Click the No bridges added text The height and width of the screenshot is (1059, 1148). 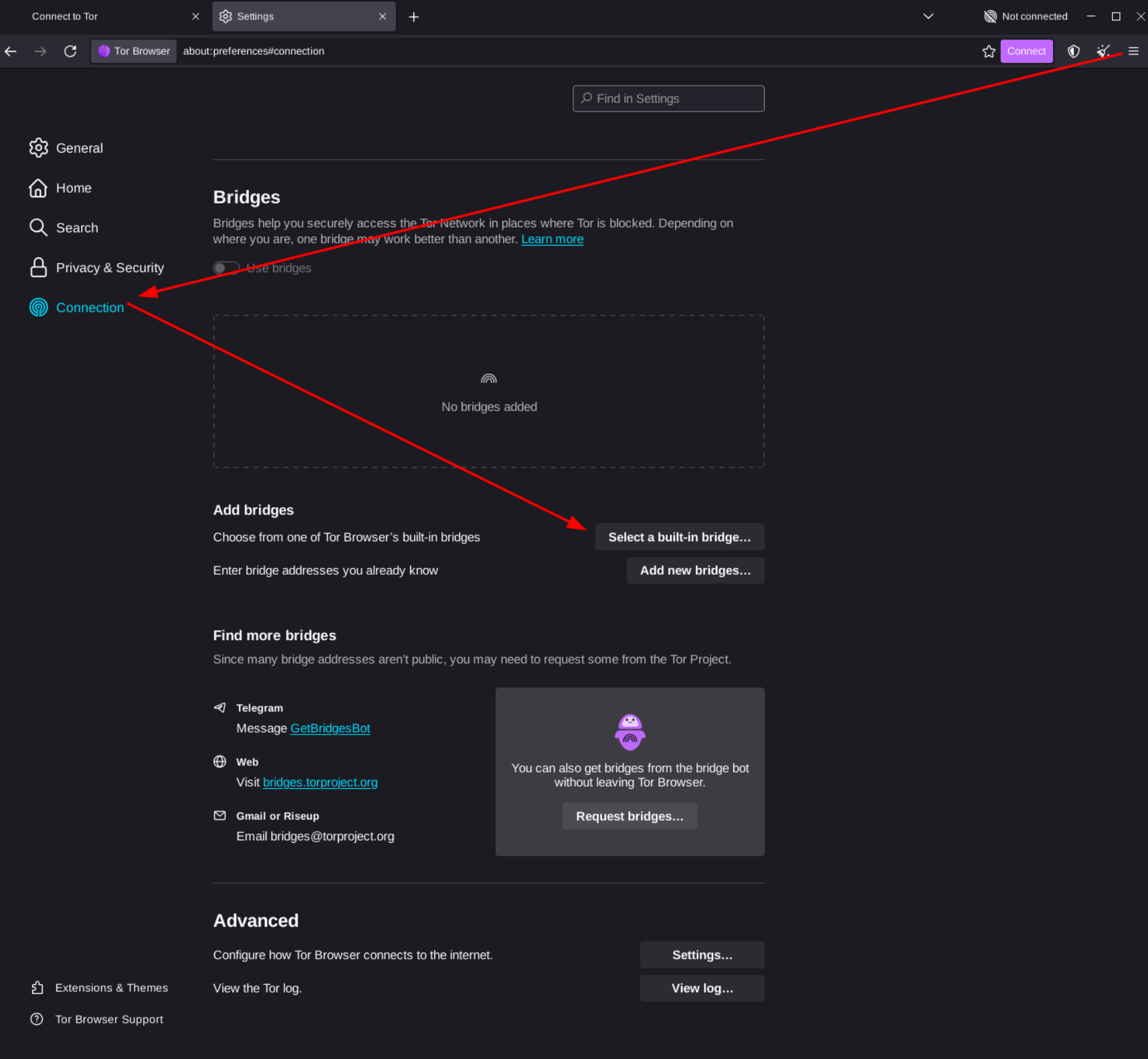click(x=489, y=407)
